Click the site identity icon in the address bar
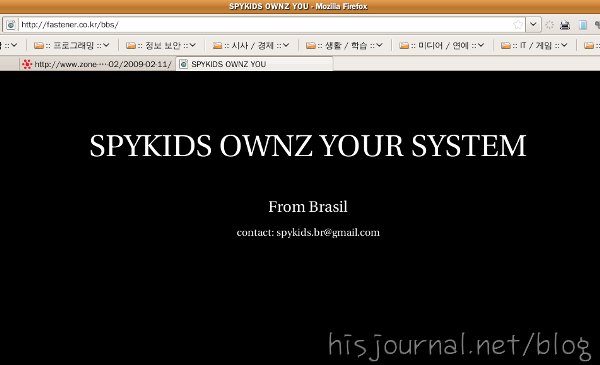The width and height of the screenshot is (600, 365). (11, 25)
